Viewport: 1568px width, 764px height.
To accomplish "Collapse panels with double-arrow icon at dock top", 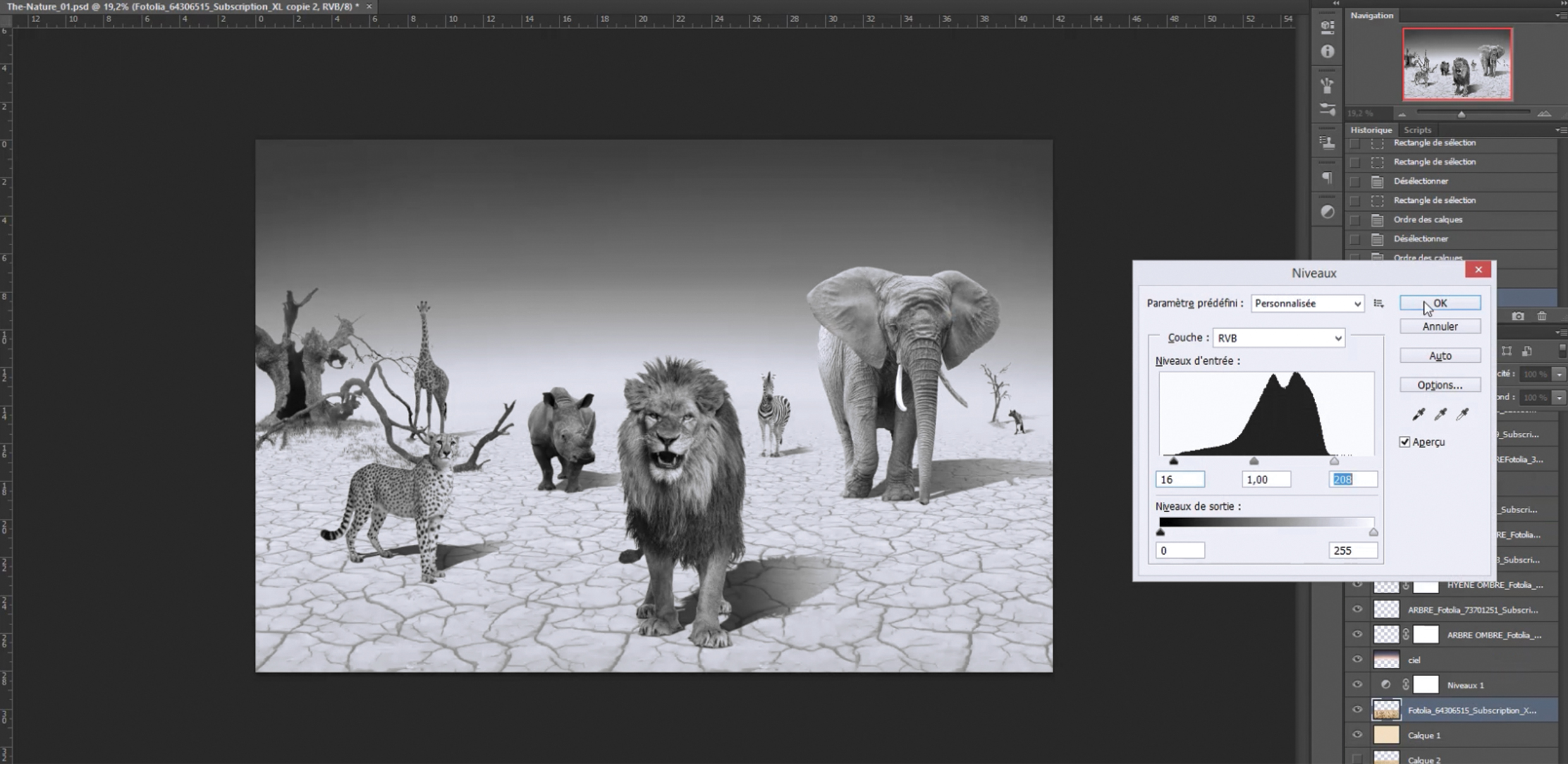I will point(1336,3).
